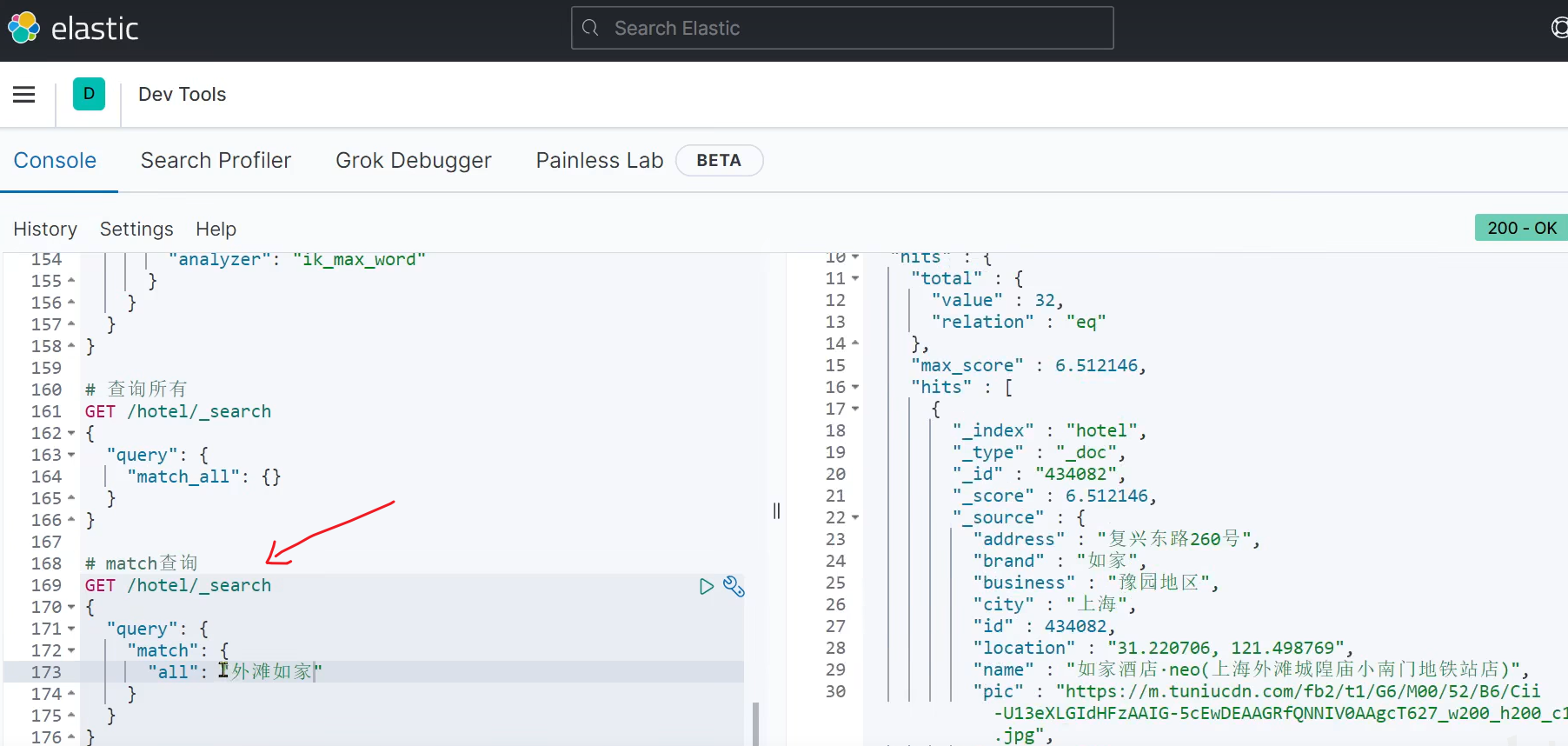Collapse the query block at editor line 163

click(x=71, y=455)
